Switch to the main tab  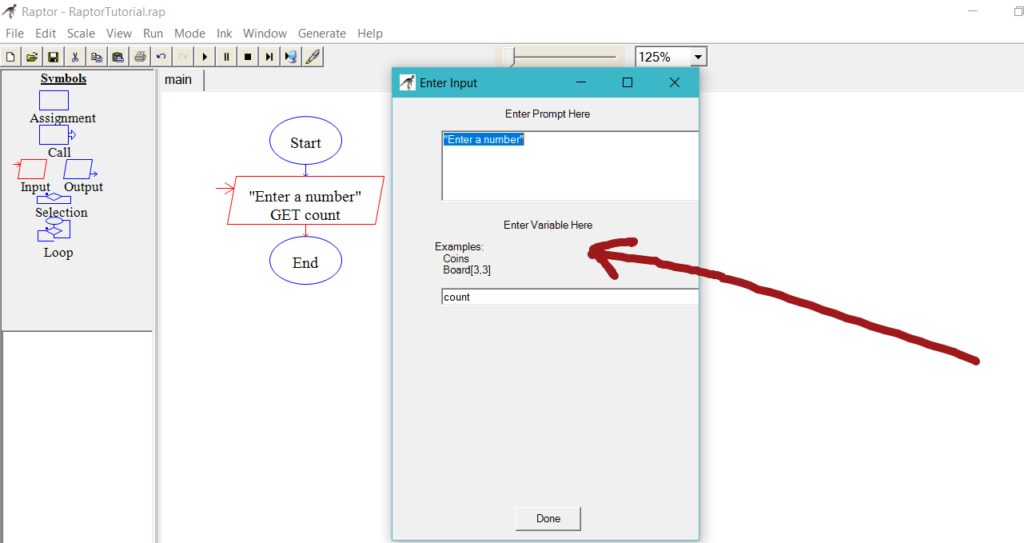coord(179,80)
